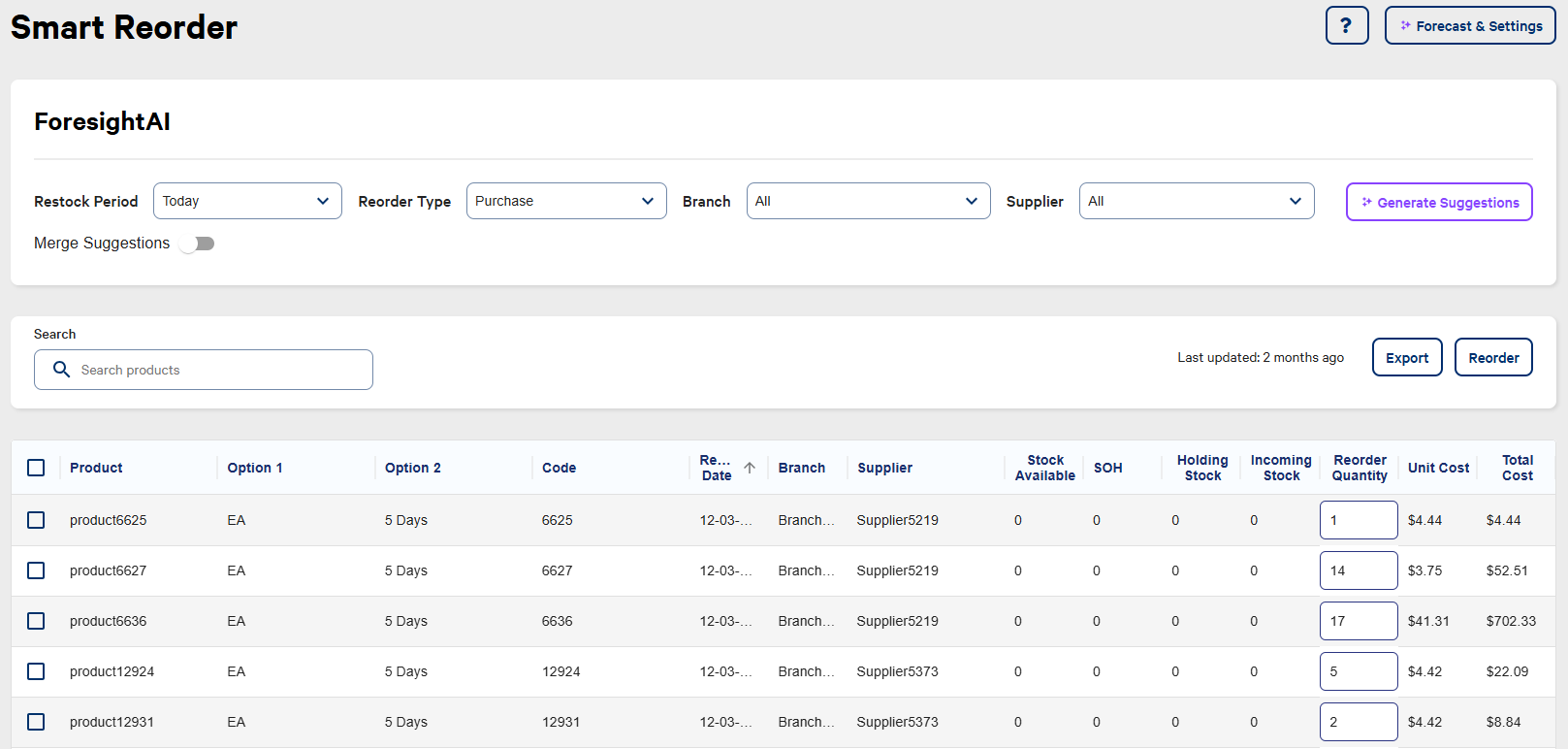Tick the select-all header checkbox

(x=36, y=468)
